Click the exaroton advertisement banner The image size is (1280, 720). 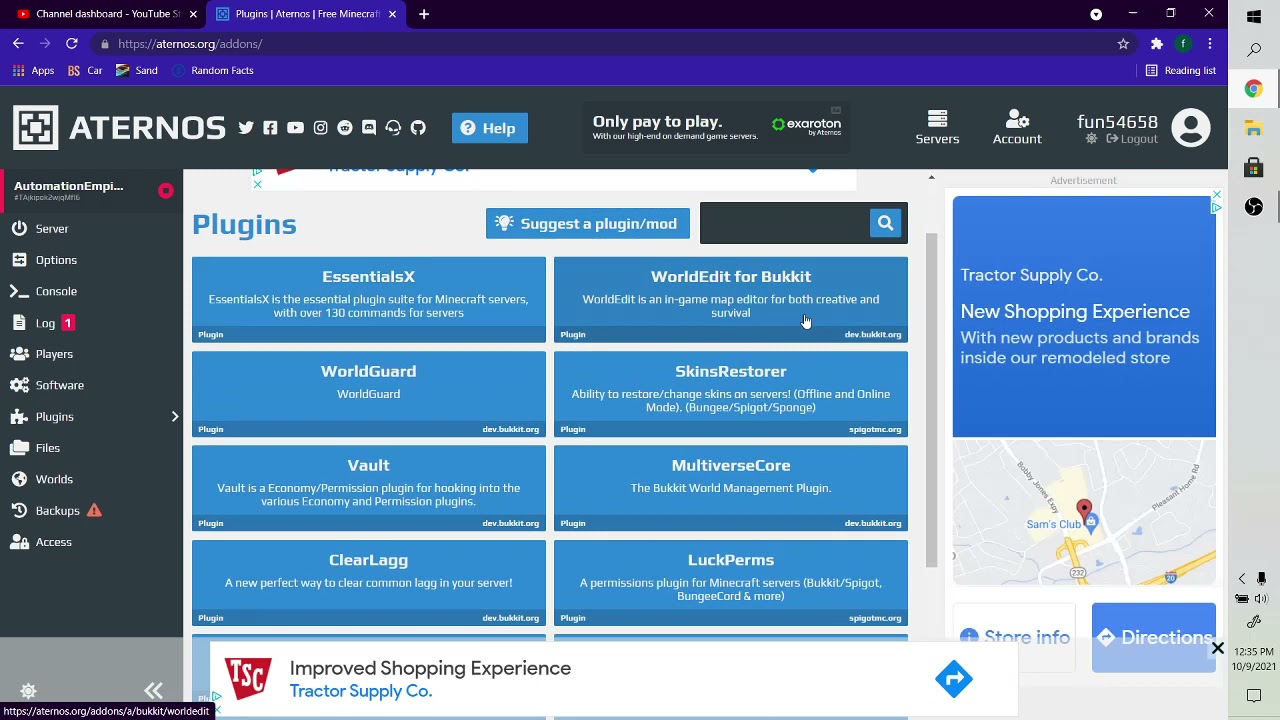coord(717,128)
